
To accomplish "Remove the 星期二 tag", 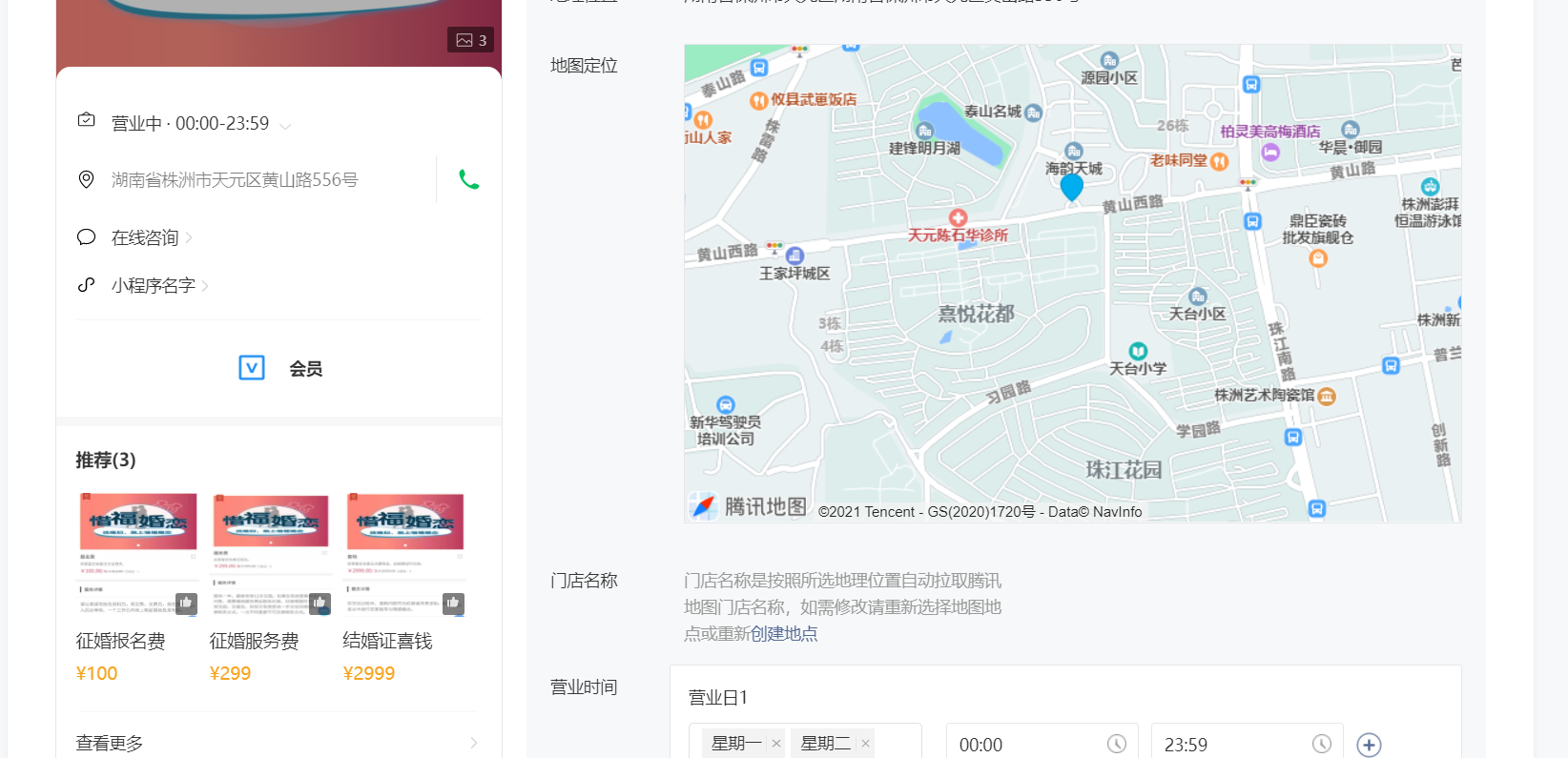I will coord(865,744).
